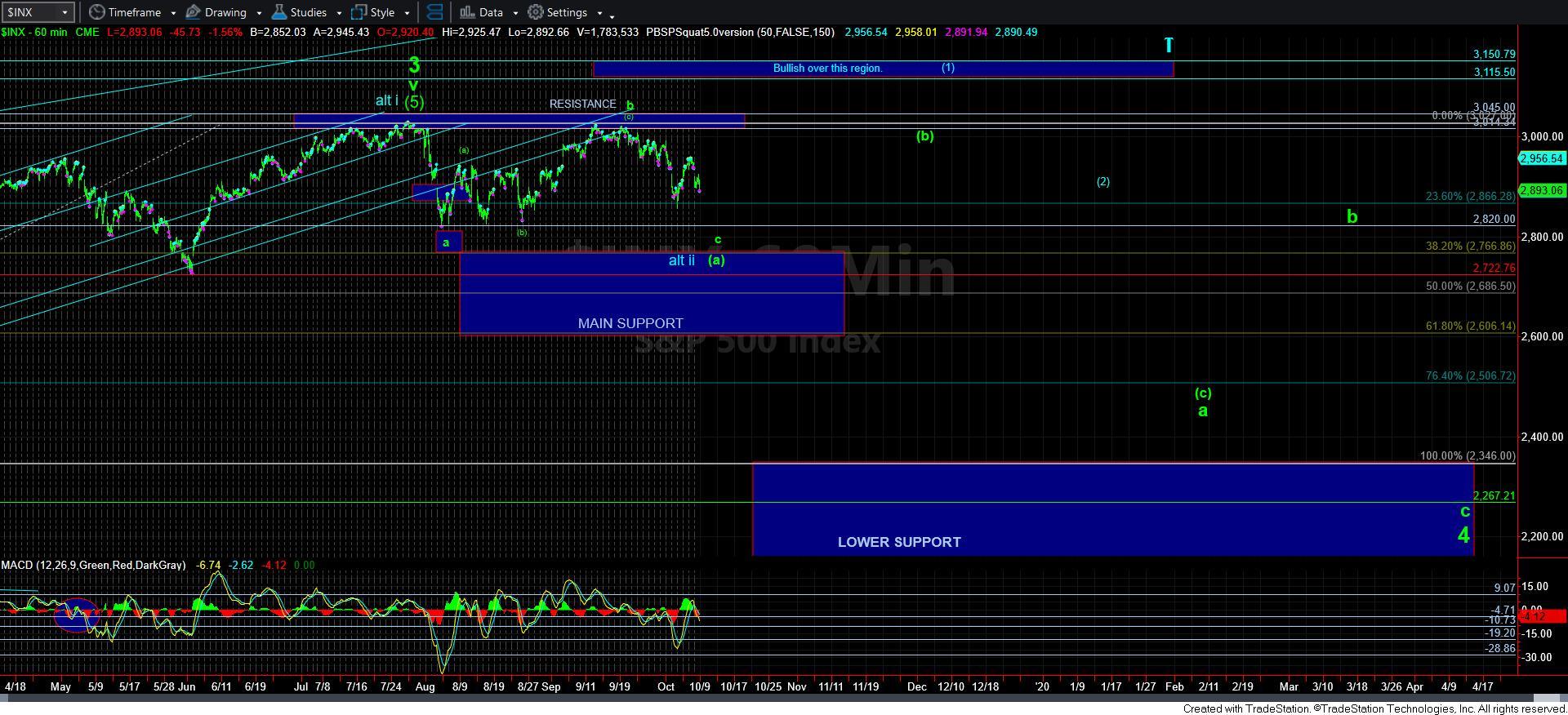Select the blue box labeled 'a'

(x=448, y=242)
